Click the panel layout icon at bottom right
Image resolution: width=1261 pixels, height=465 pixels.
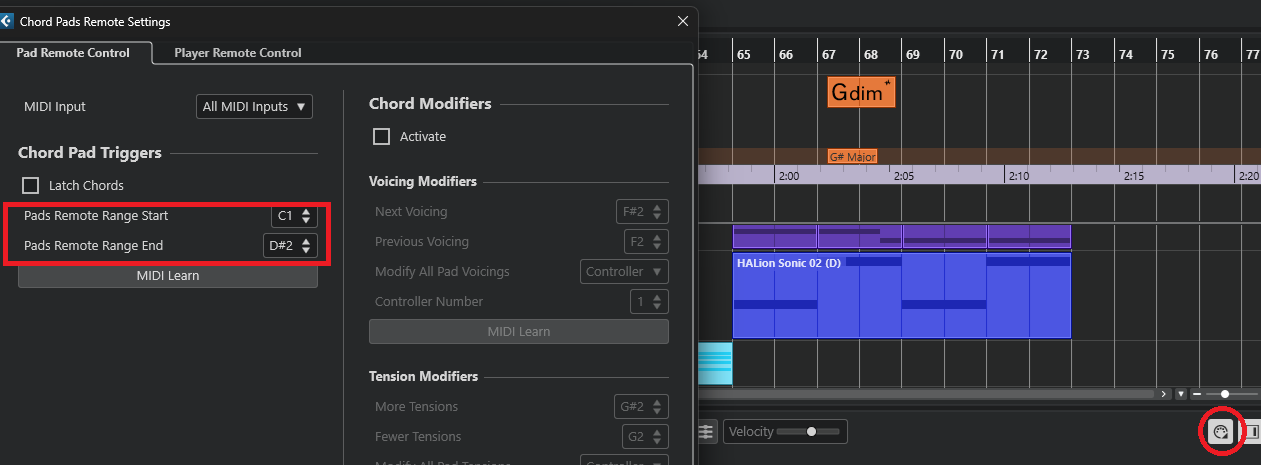coord(1251,432)
